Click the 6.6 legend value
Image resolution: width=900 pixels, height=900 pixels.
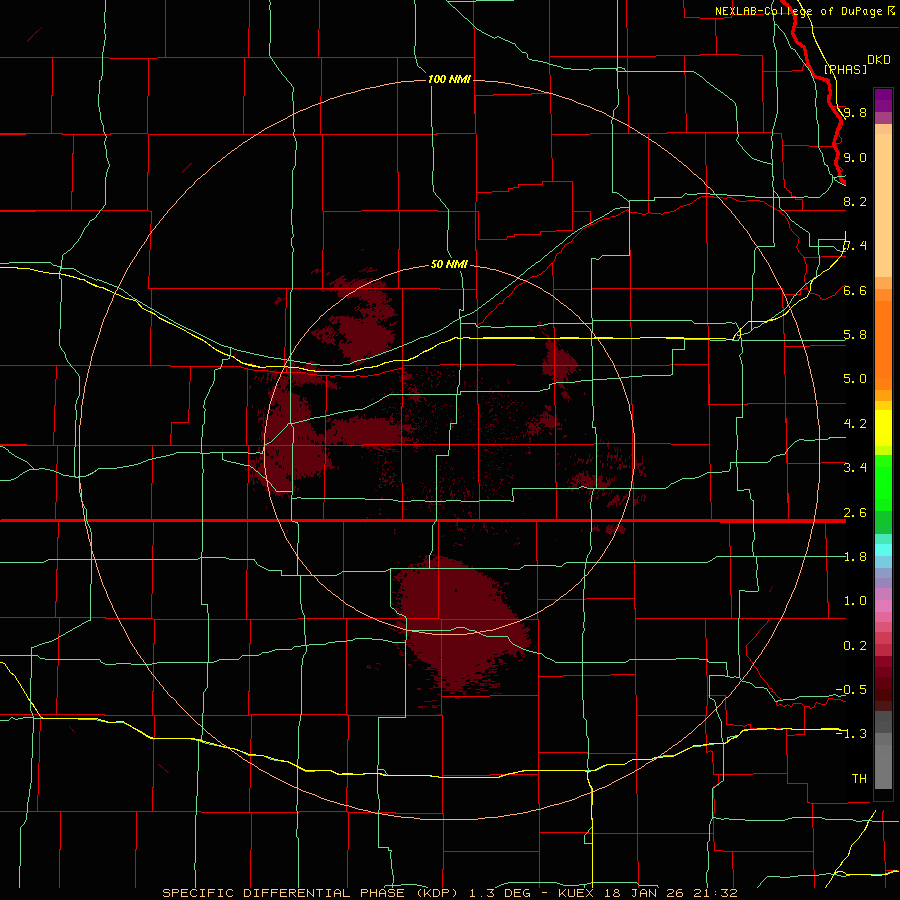[x=855, y=290]
